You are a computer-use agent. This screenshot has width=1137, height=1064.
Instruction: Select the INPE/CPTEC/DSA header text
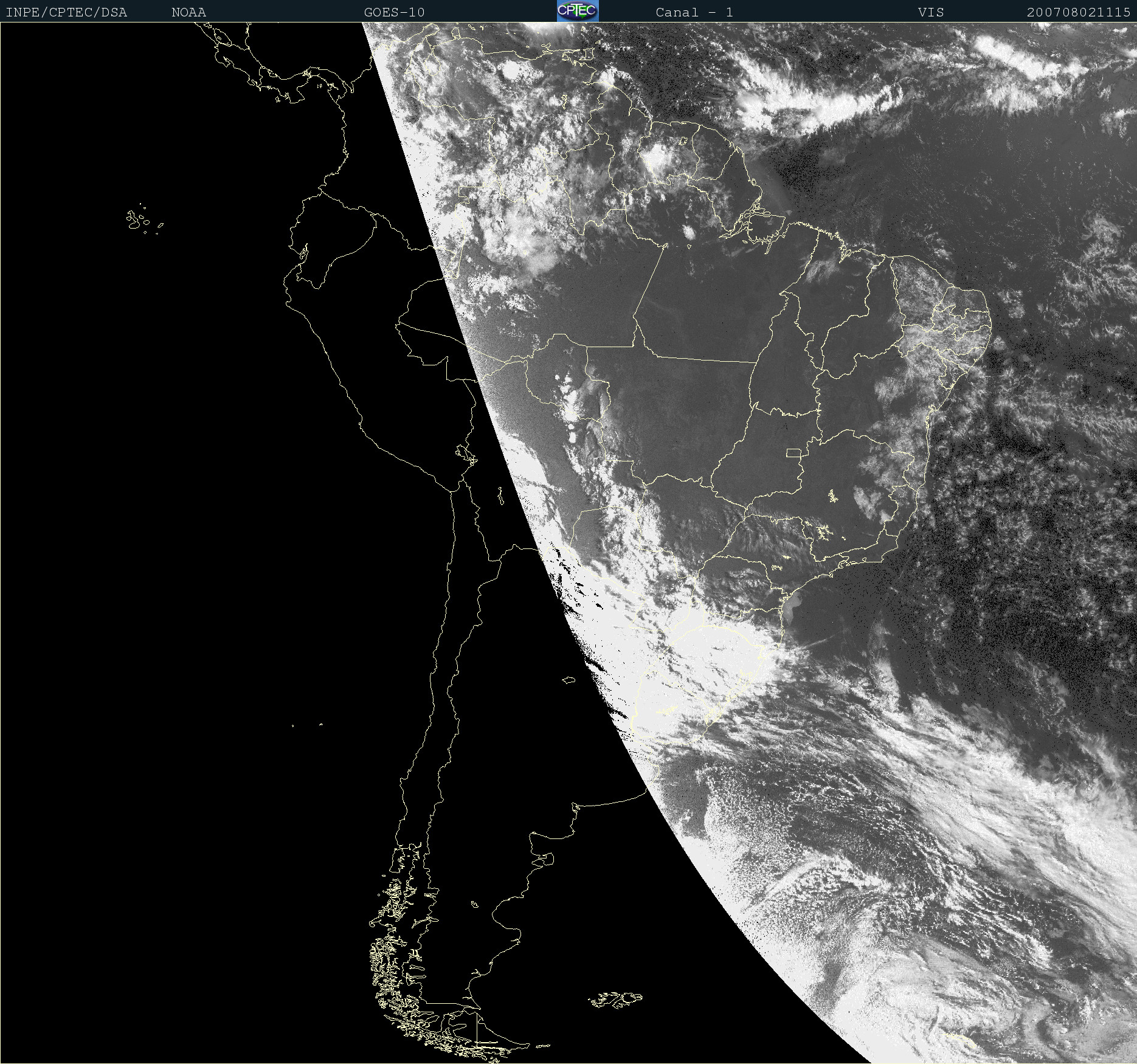point(66,12)
